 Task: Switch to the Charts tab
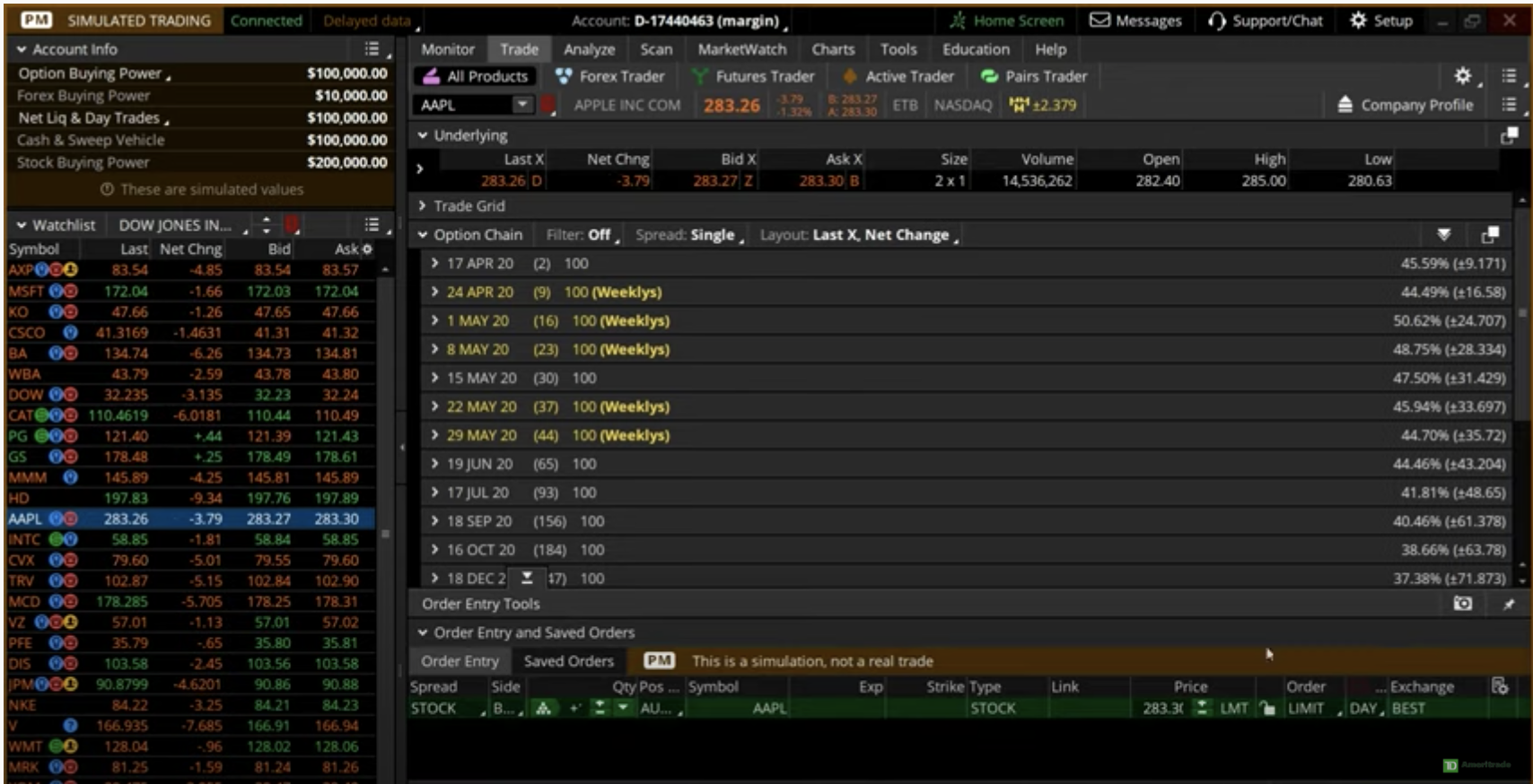pyautogui.click(x=833, y=49)
